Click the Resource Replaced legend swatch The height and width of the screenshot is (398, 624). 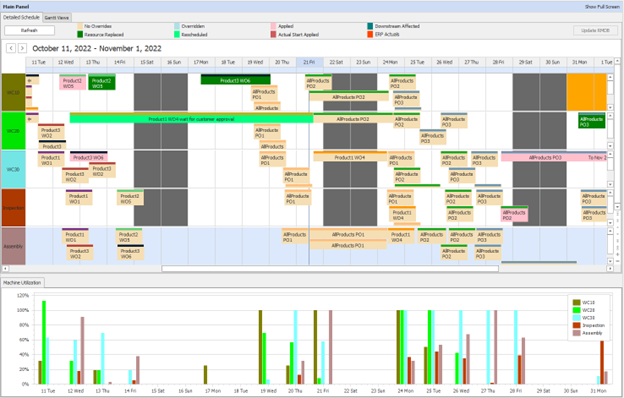click(x=80, y=35)
